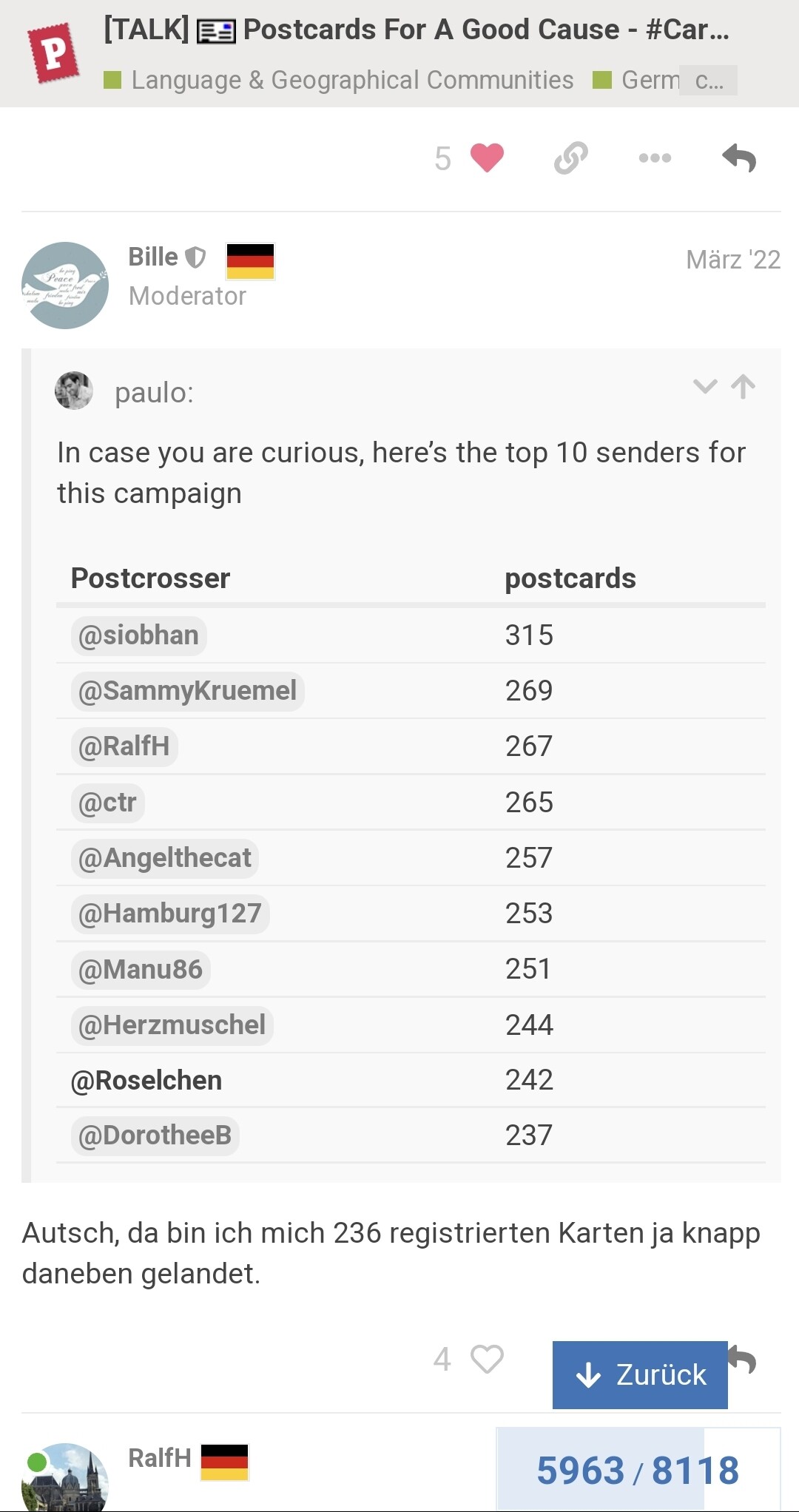Viewport: 799px width, 1512px height.
Task: Reply using top arrow icon
Action: pyautogui.click(x=739, y=158)
